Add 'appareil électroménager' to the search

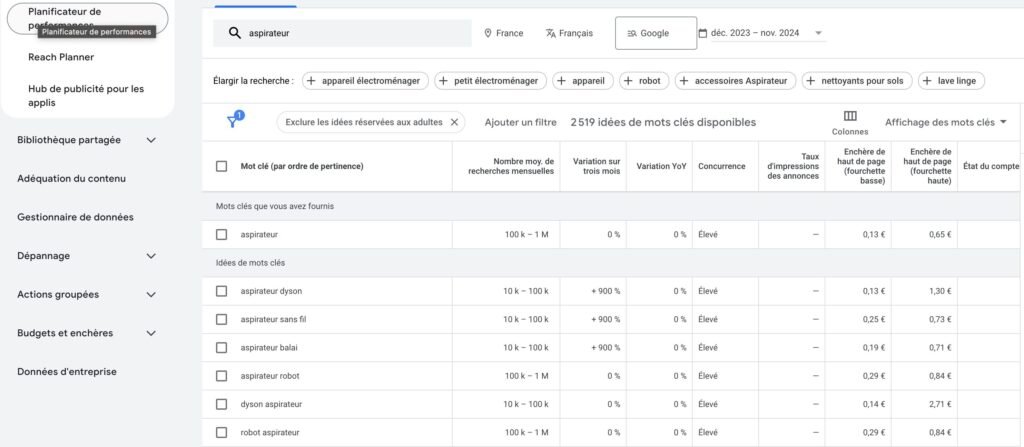(366, 81)
